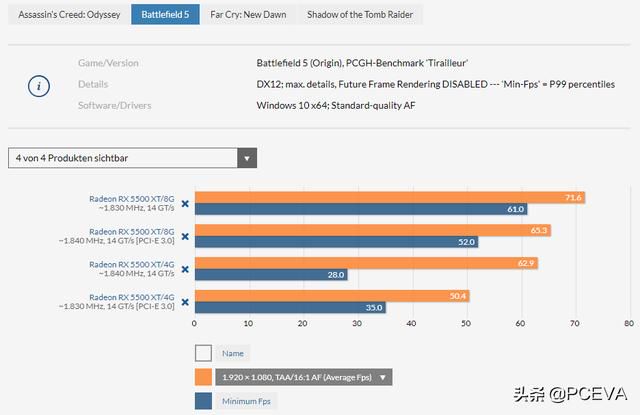The height and width of the screenshot is (415, 640).
Task: Click the orange 71.6 average fps bar
Action: [x=390, y=198]
